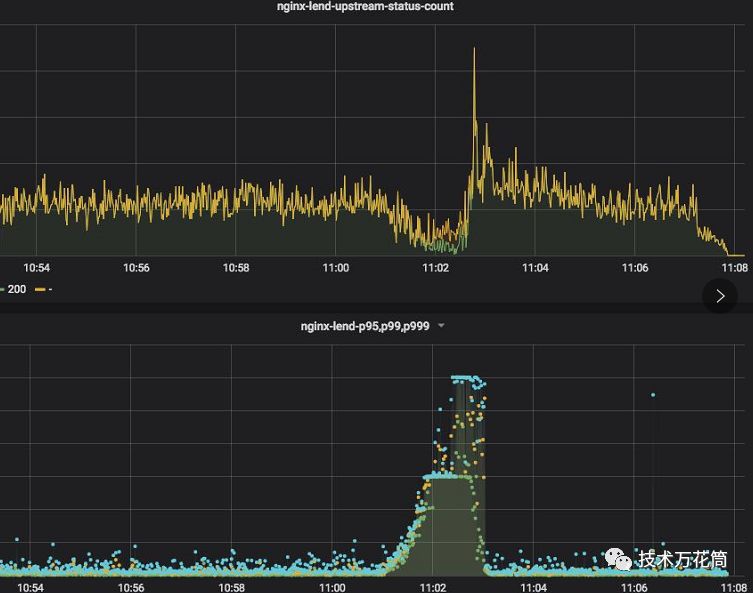Open the nginx-lend-p95,p99,p999 panel dropdown arrow
Screen dimensions: 753x593
(441, 326)
